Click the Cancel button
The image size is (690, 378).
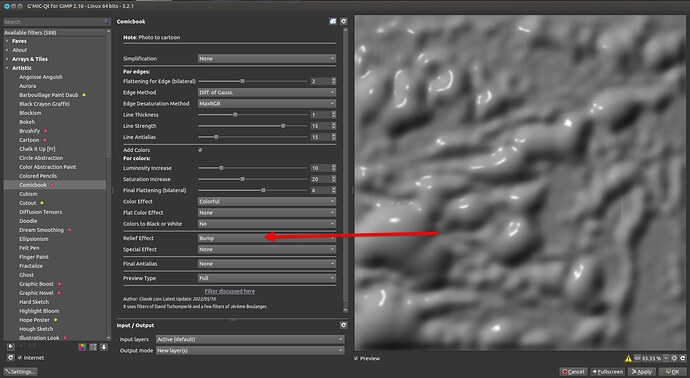[573, 372]
